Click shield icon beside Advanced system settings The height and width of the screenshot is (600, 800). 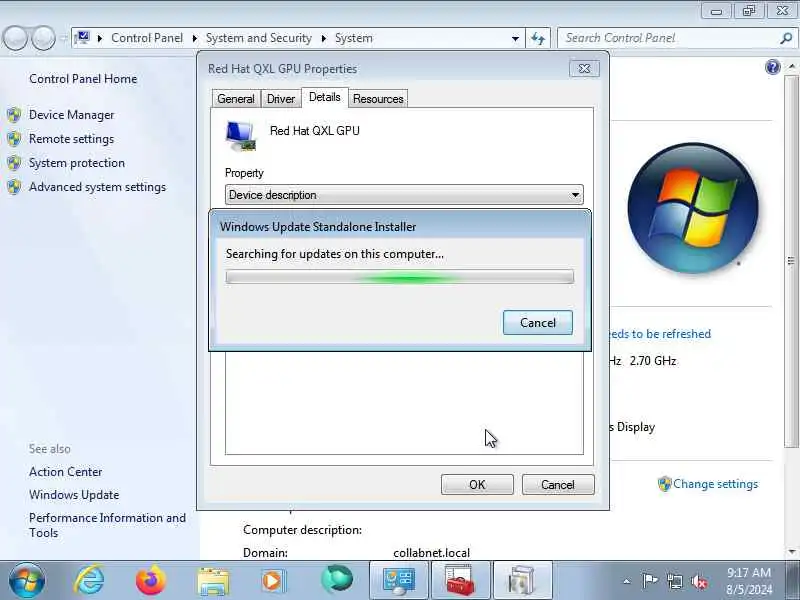14,187
